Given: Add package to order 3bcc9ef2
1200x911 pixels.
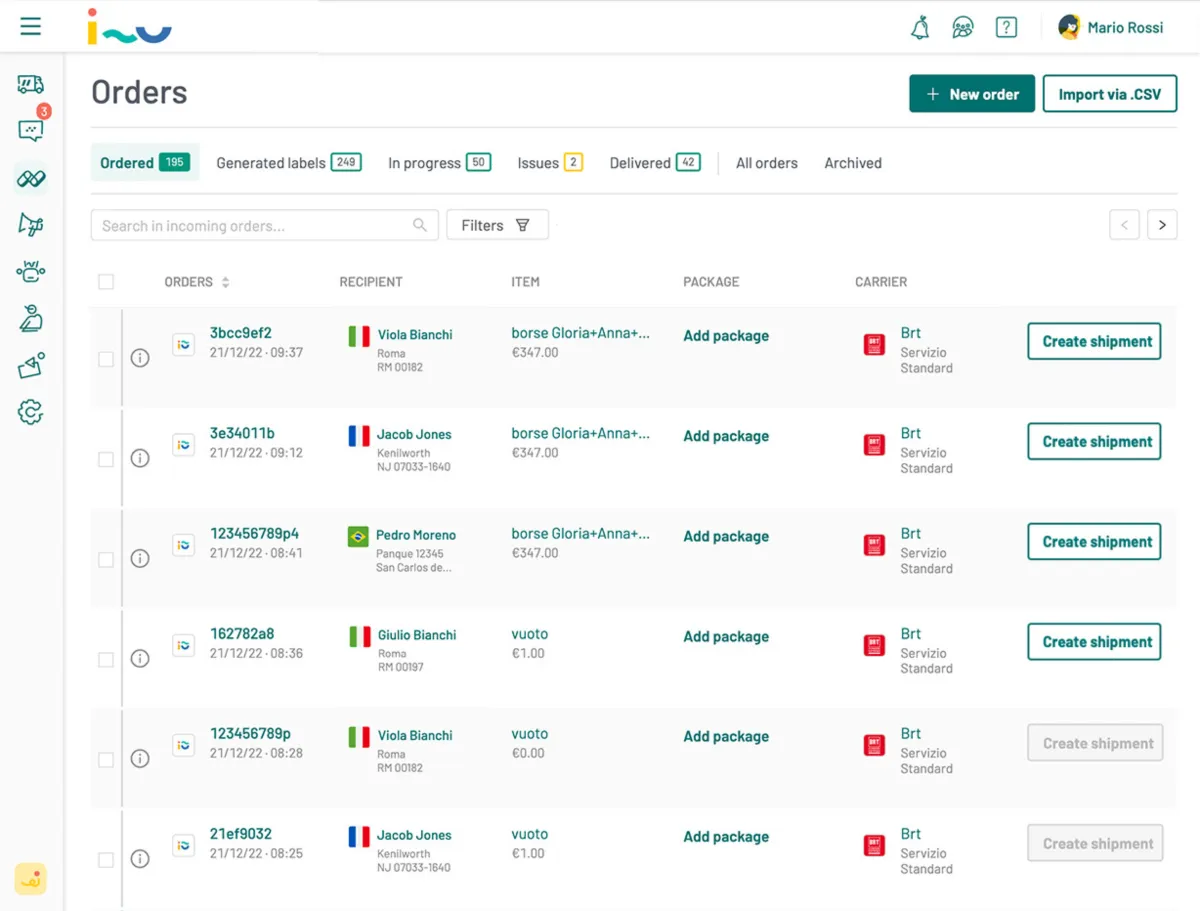Looking at the screenshot, I should [x=726, y=336].
